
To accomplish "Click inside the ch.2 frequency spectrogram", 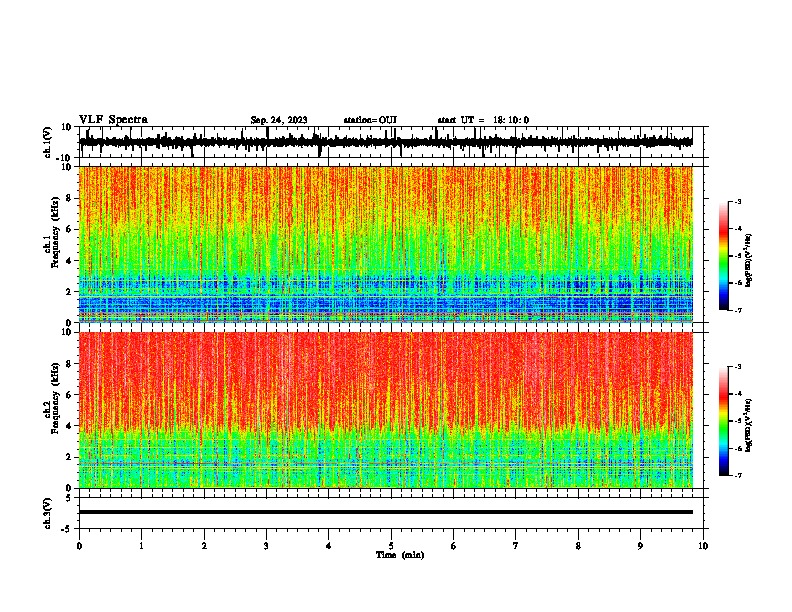I will [x=385, y=410].
